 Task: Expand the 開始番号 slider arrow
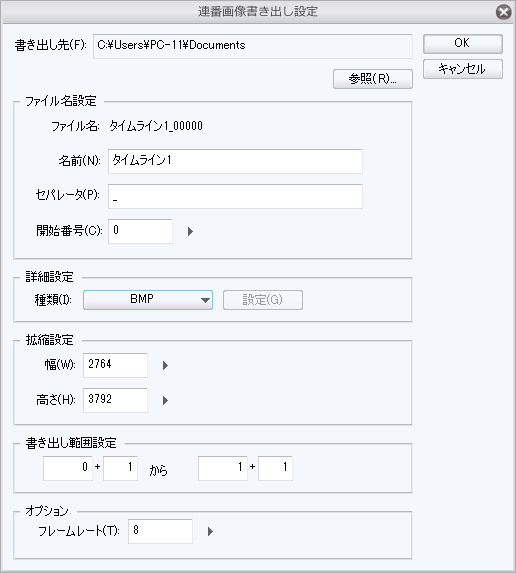pos(190,231)
